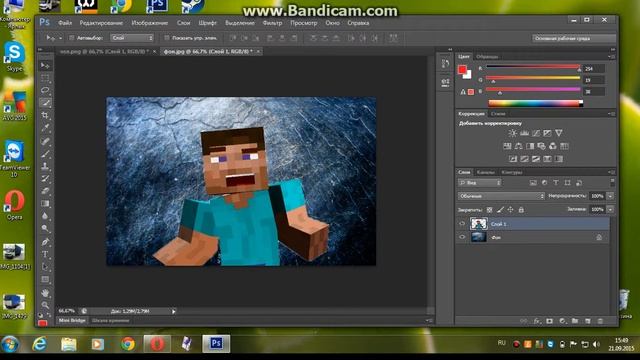Toggle pixel layer filter icon

(533, 183)
